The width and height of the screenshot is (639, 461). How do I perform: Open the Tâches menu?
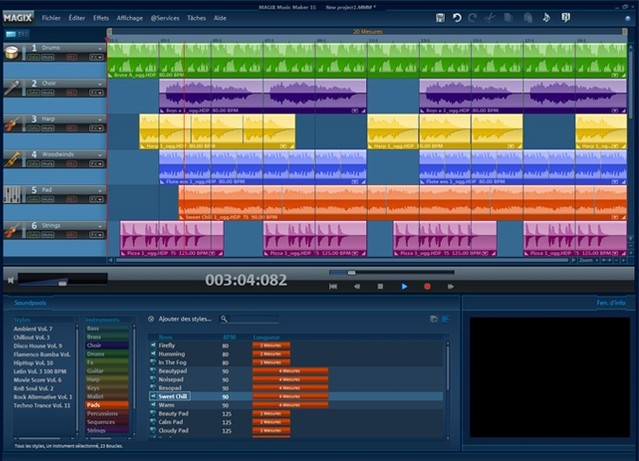point(196,18)
